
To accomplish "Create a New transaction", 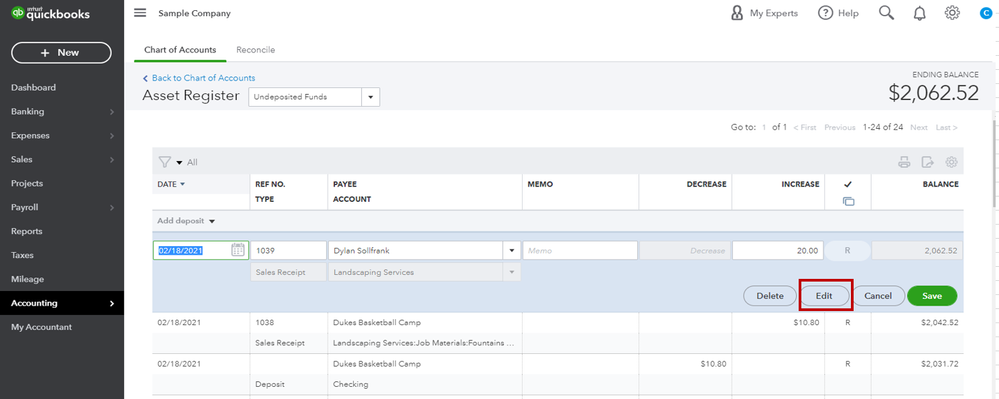I will 61,53.
